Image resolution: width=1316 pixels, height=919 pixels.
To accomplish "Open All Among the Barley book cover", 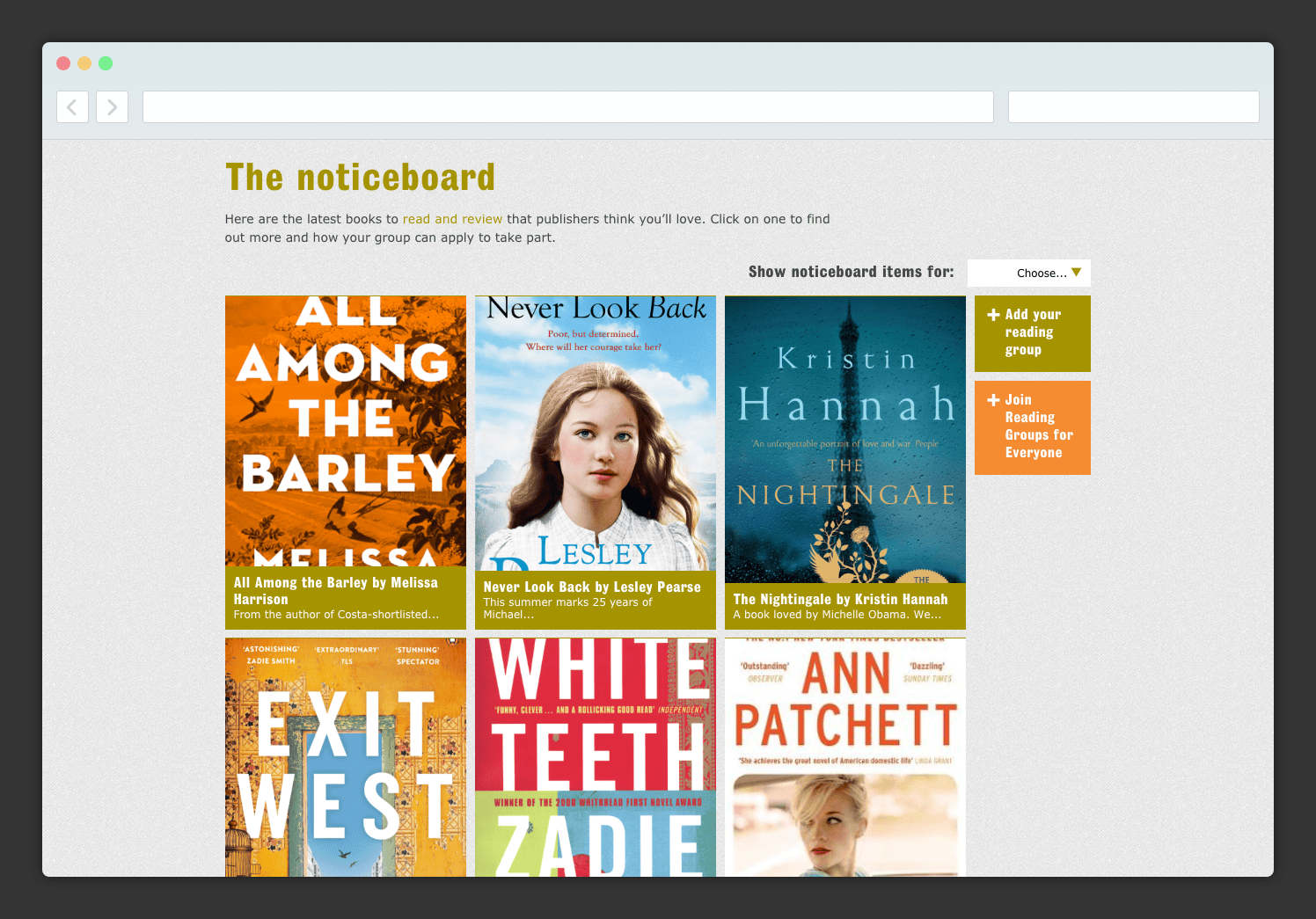I will (x=346, y=431).
